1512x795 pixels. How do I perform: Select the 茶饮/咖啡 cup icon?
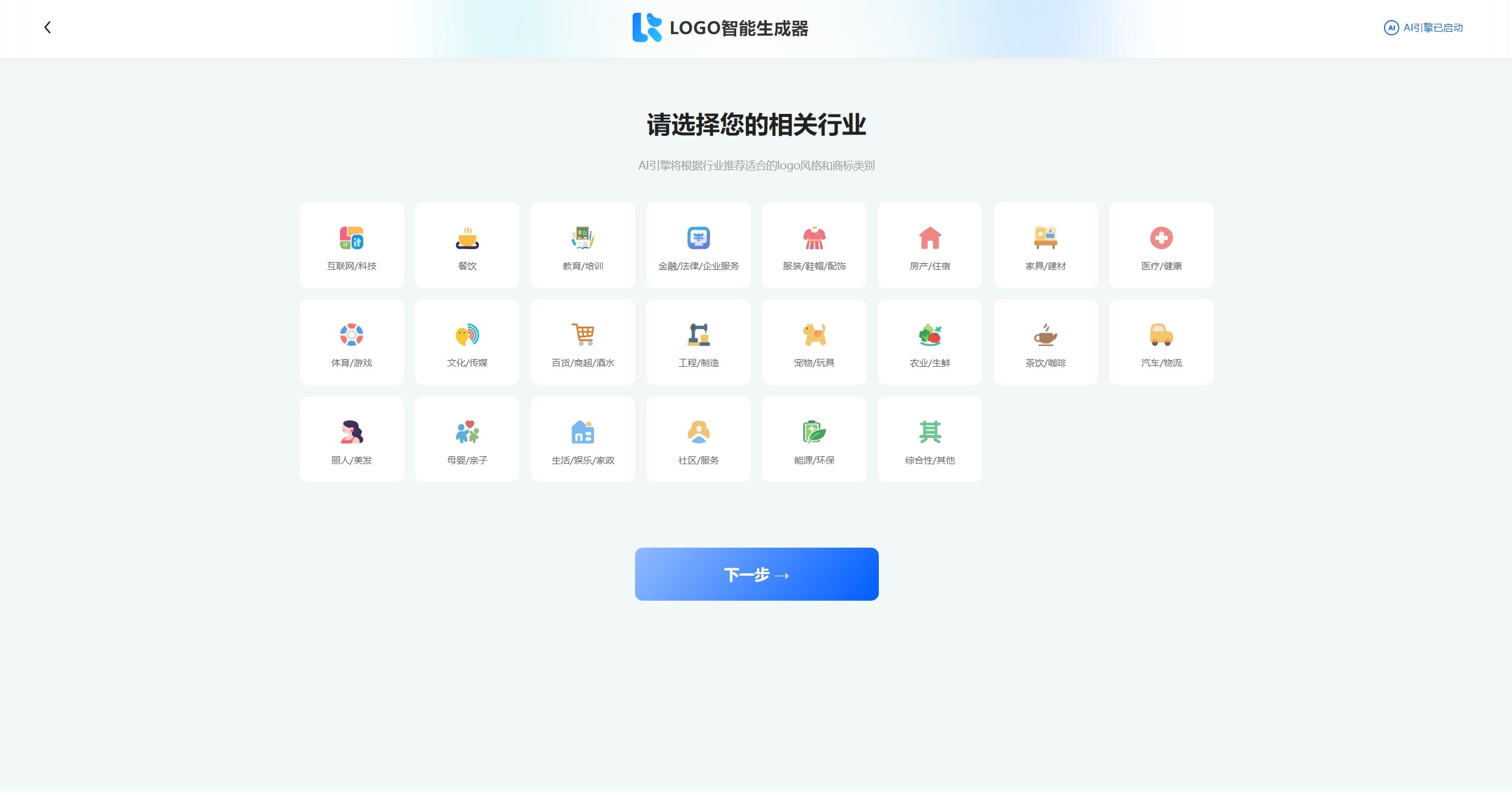1046,334
